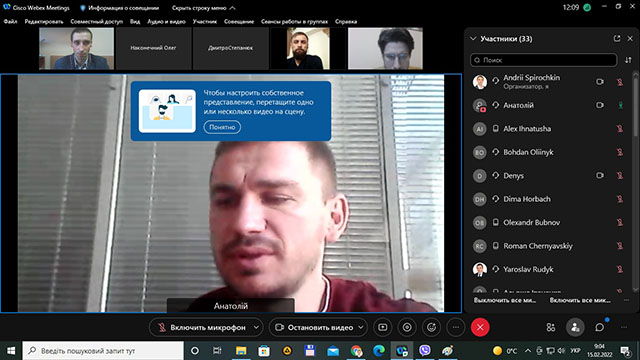Open Microsoft Edge from the taskbar
The image size is (640, 360).
point(379,350)
